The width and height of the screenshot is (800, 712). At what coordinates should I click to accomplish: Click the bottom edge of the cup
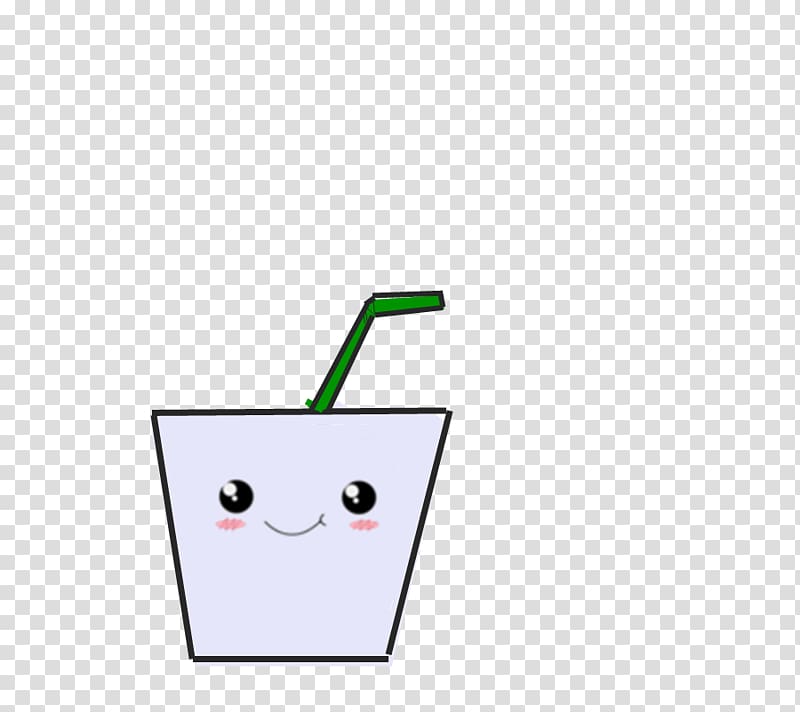coord(290,658)
